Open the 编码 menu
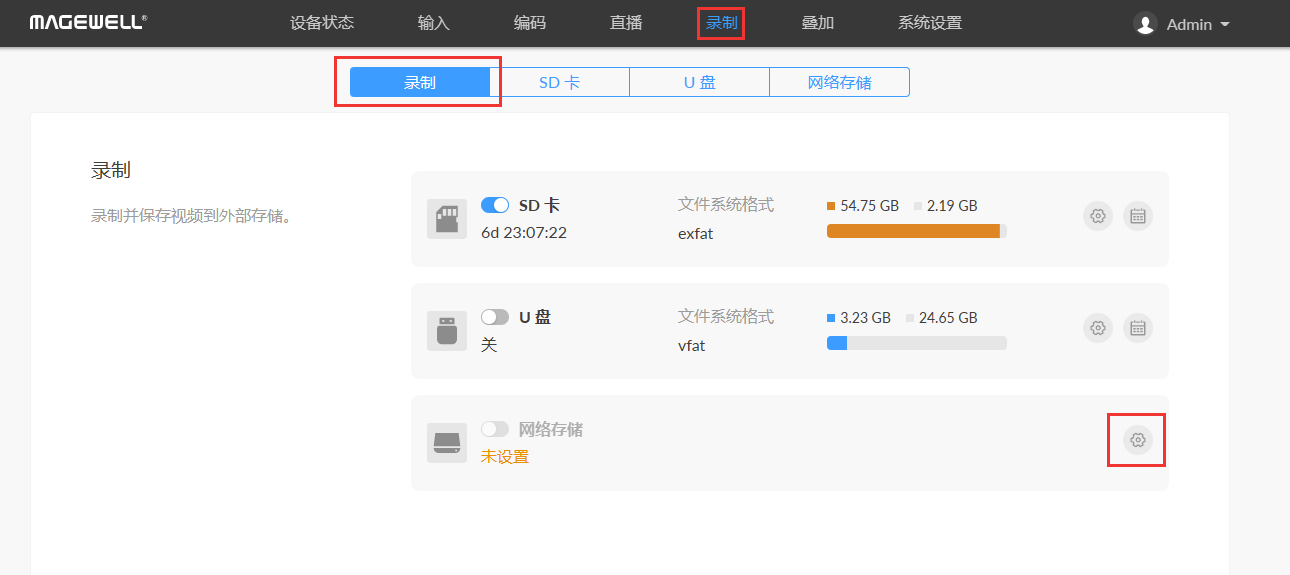1290x575 pixels. (529, 23)
